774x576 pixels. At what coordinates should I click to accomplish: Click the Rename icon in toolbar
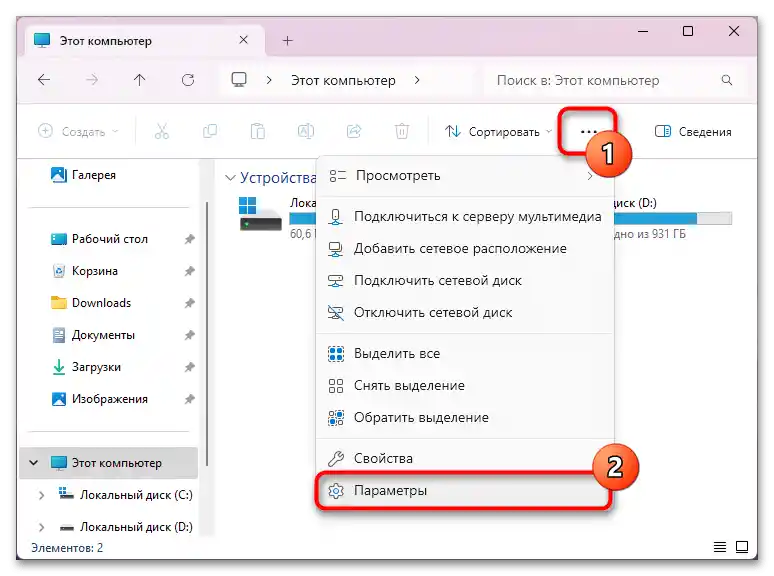306,131
